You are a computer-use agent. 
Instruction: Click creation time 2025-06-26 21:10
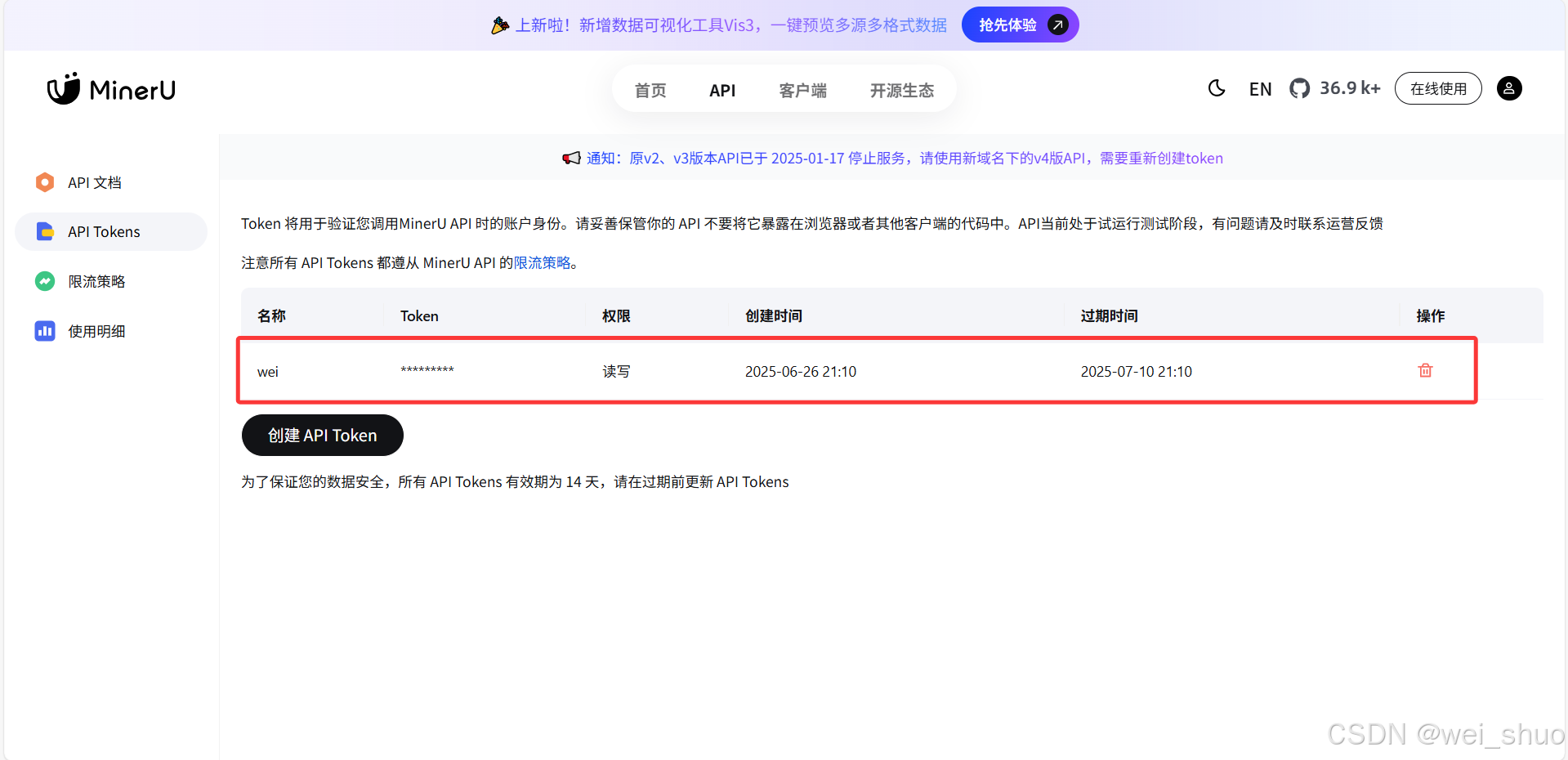click(x=801, y=372)
